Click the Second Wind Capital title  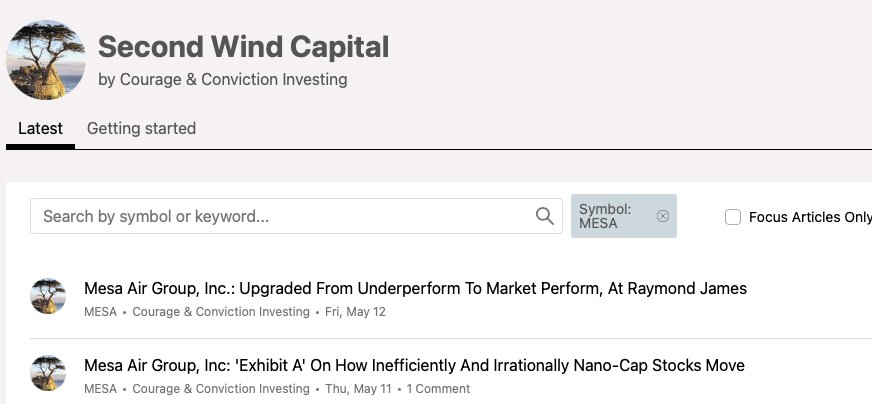coord(243,46)
